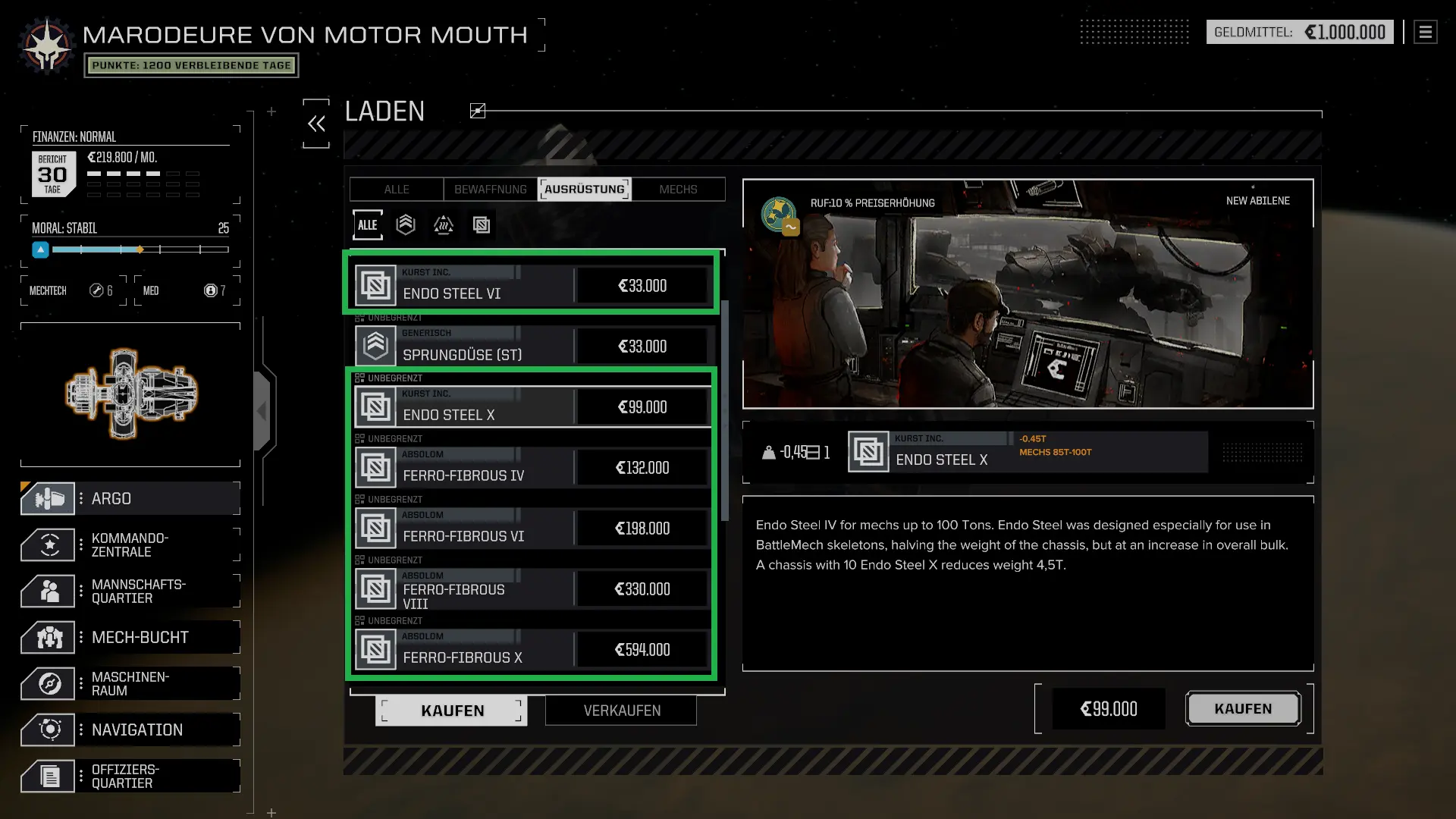Click the Navigation sidebar icon
This screenshot has height=819, width=1456.
(48, 730)
